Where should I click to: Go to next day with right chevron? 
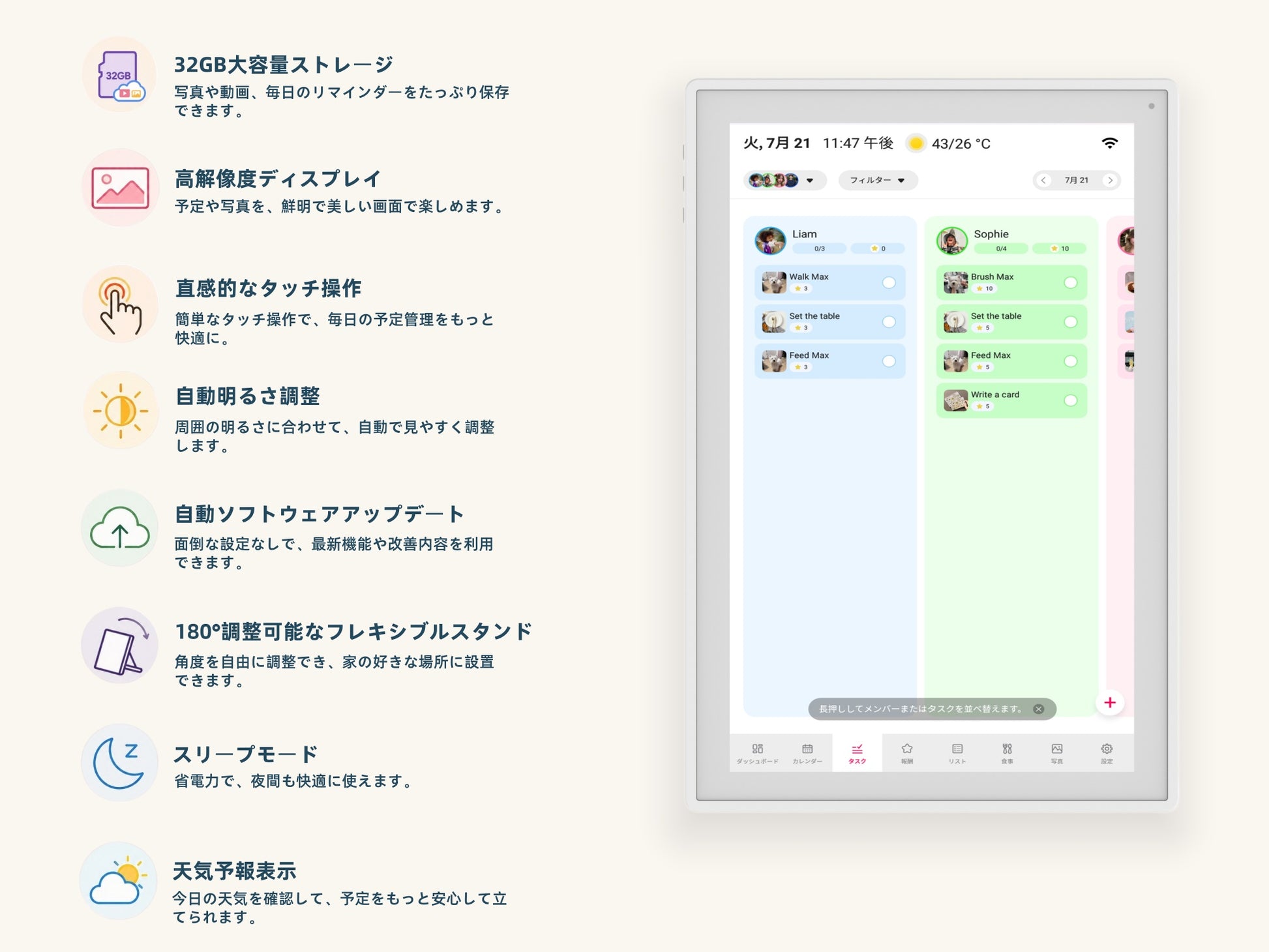1110,180
